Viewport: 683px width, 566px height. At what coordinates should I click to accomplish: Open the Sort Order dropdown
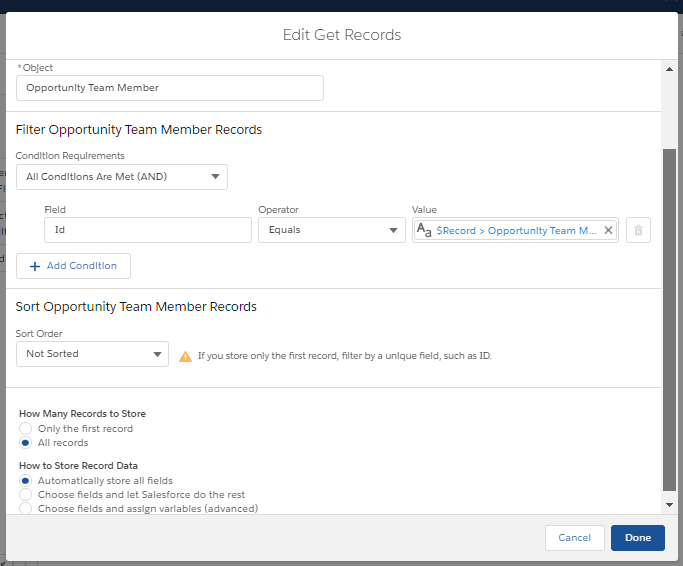[x=92, y=354]
